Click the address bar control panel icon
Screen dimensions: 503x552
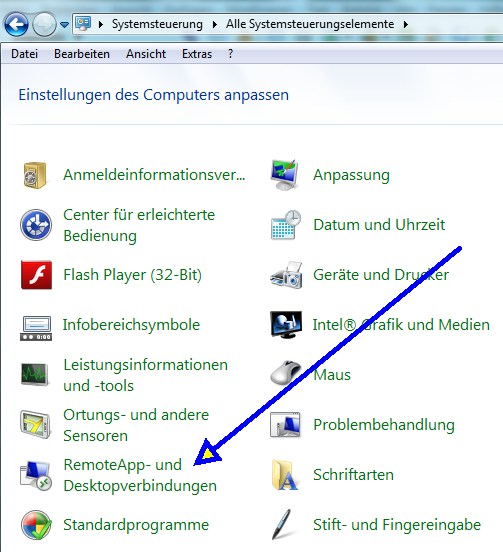pos(83,24)
